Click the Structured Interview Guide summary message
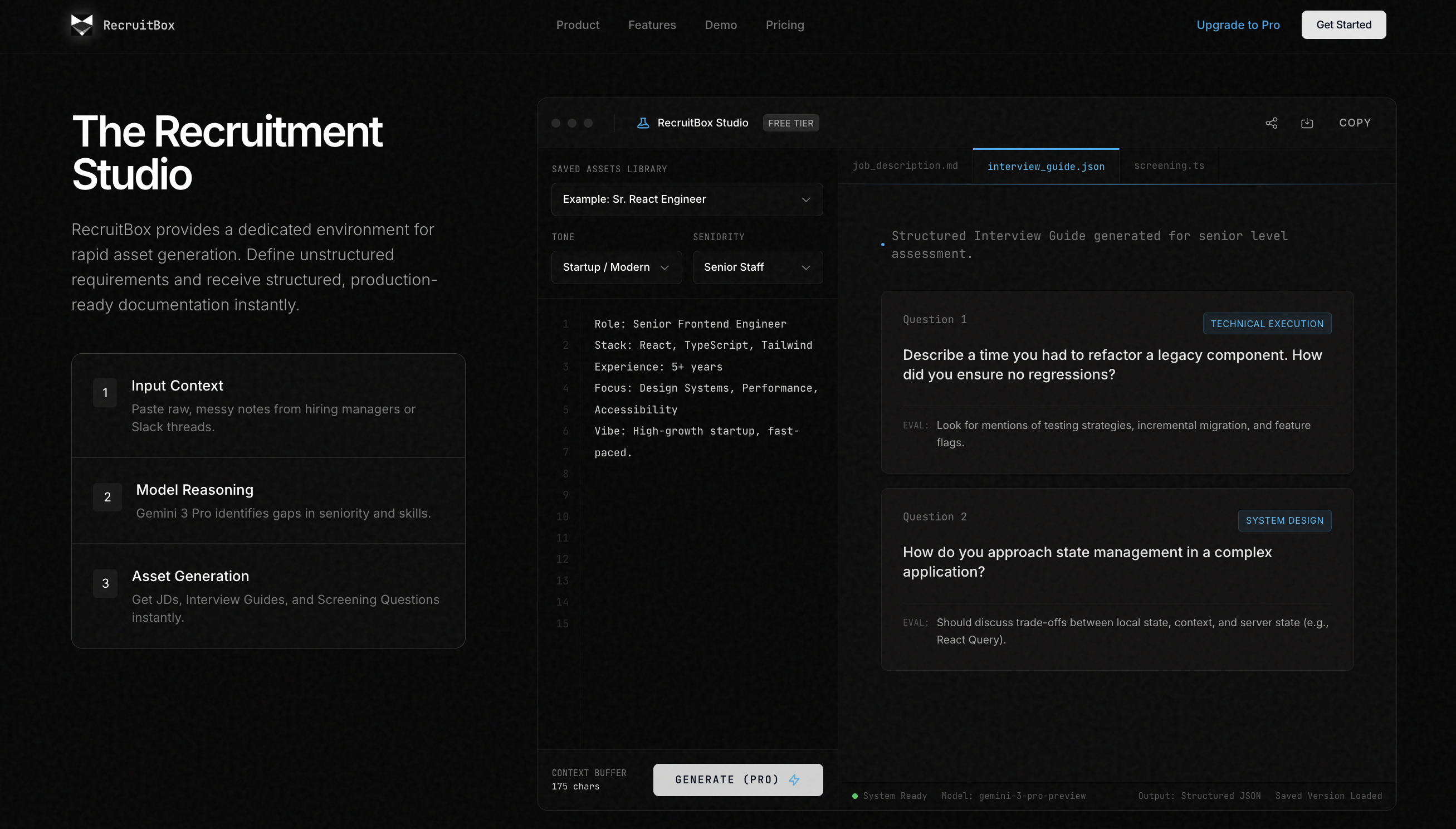Viewport: 1456px width, 829px height. click(1089, 245)
